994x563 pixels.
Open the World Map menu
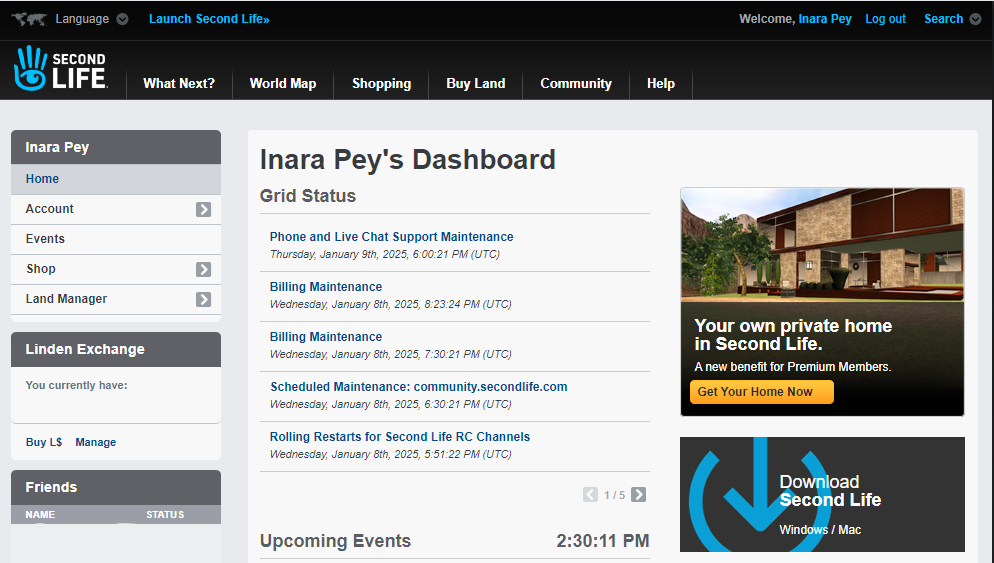[282, 84]
